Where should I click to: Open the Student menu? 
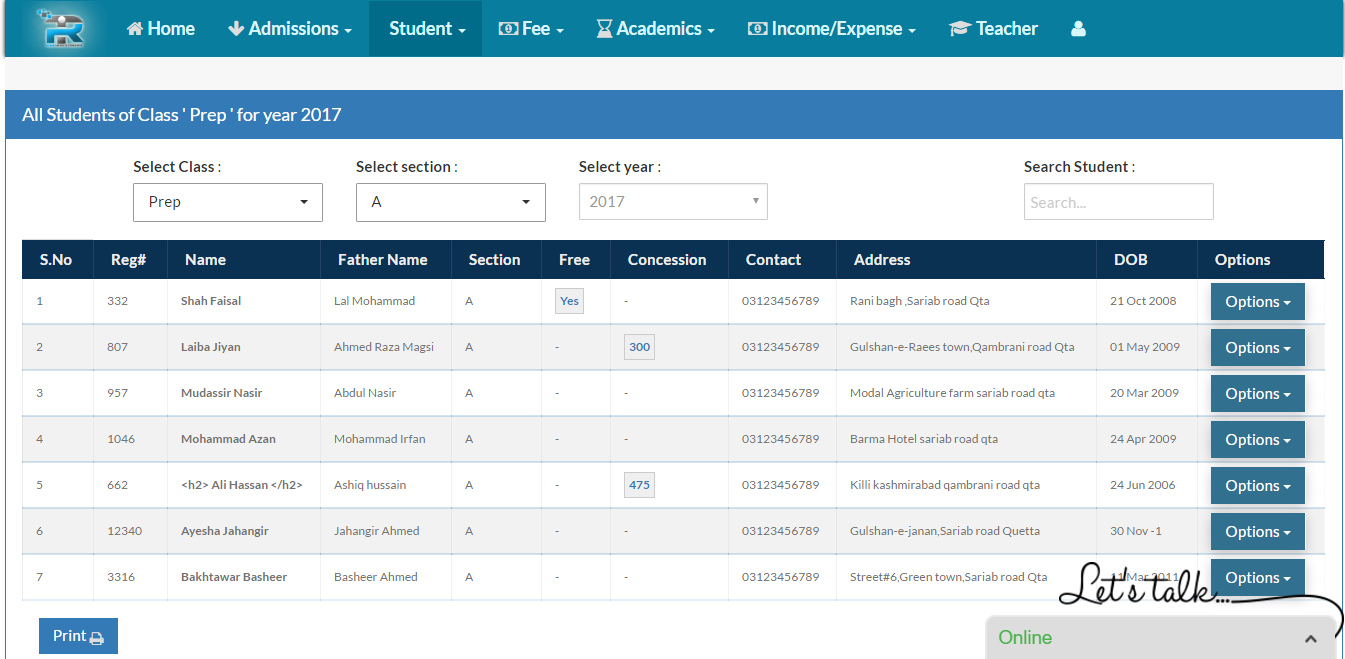tap(427, 29)
